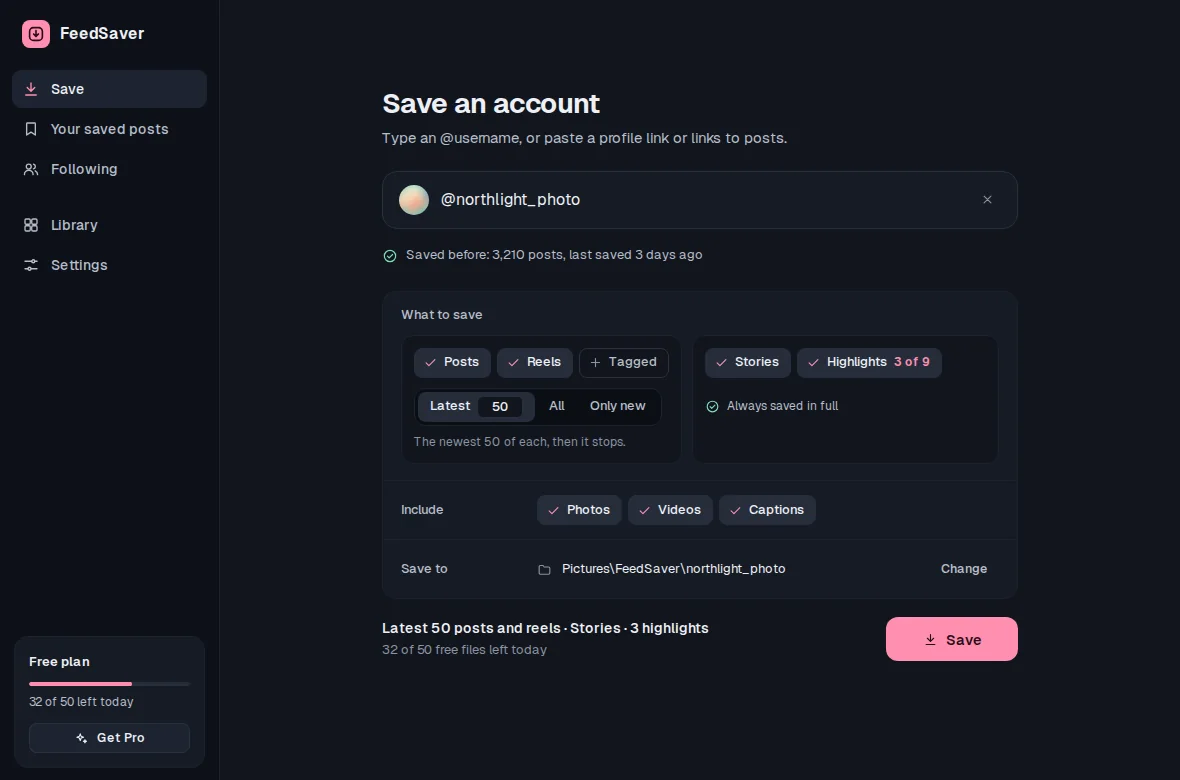
Task: Edit the Latest count field showing 50
Action: point(500,407)
